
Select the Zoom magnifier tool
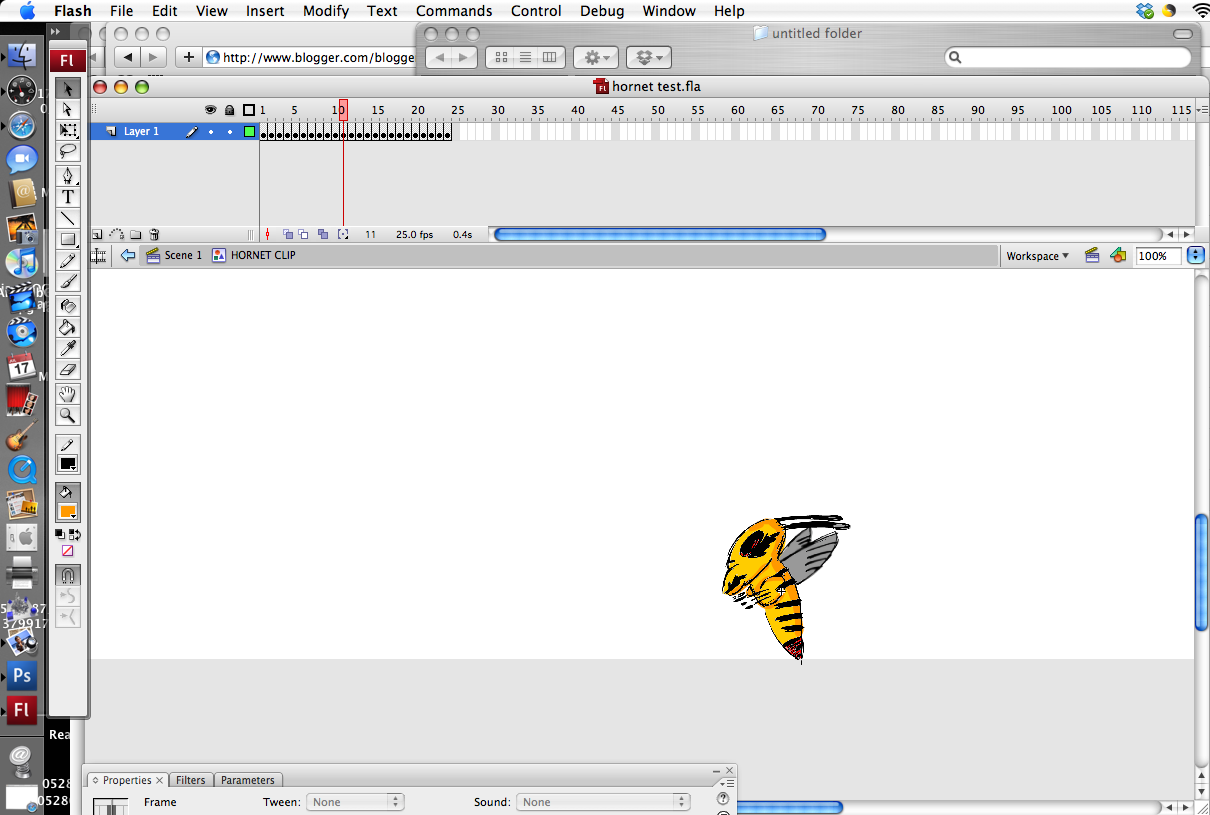click(x=68, y=415)
